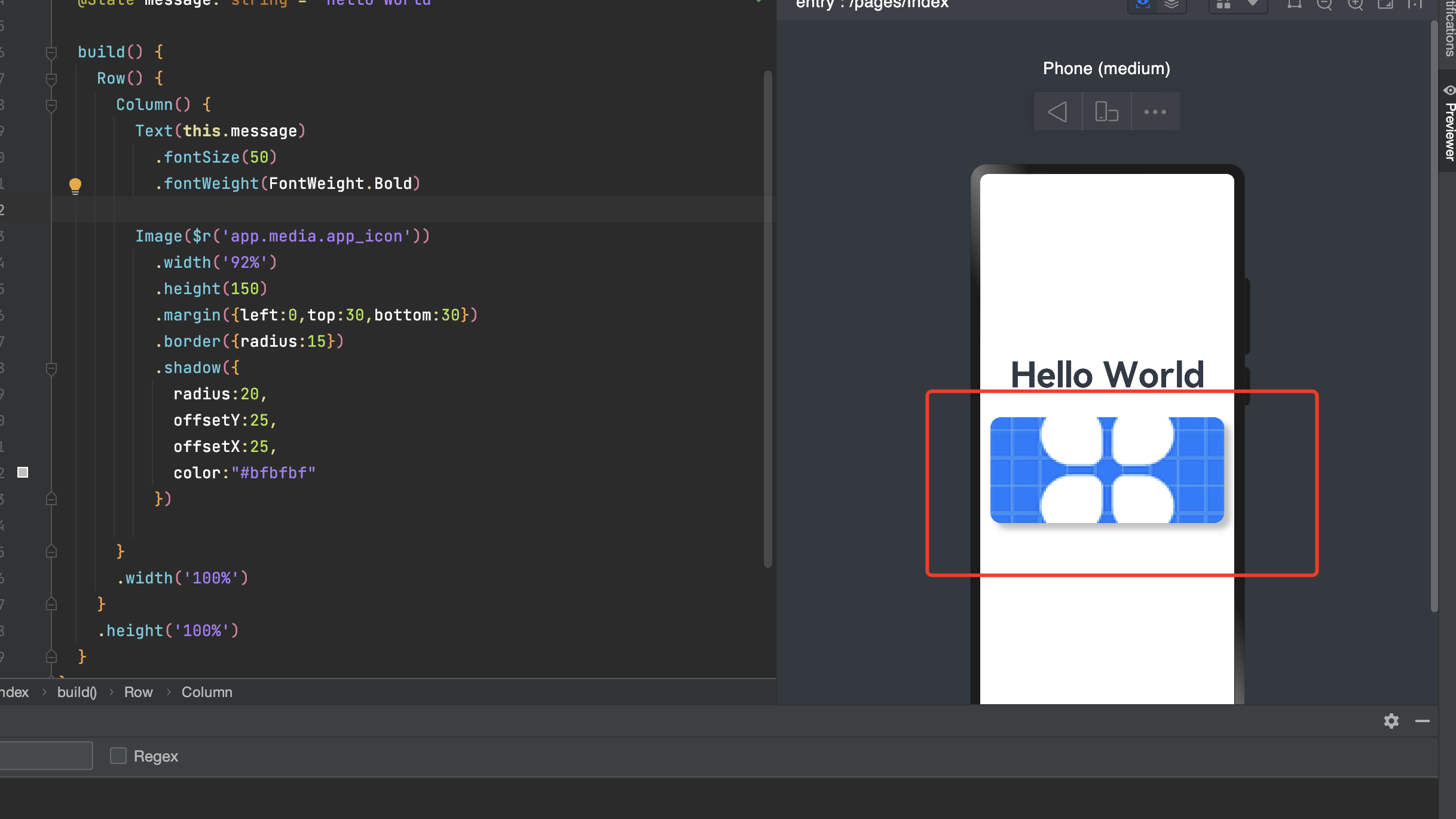
Task: Open the Previewer side tab
Action: pos(1448,123)
